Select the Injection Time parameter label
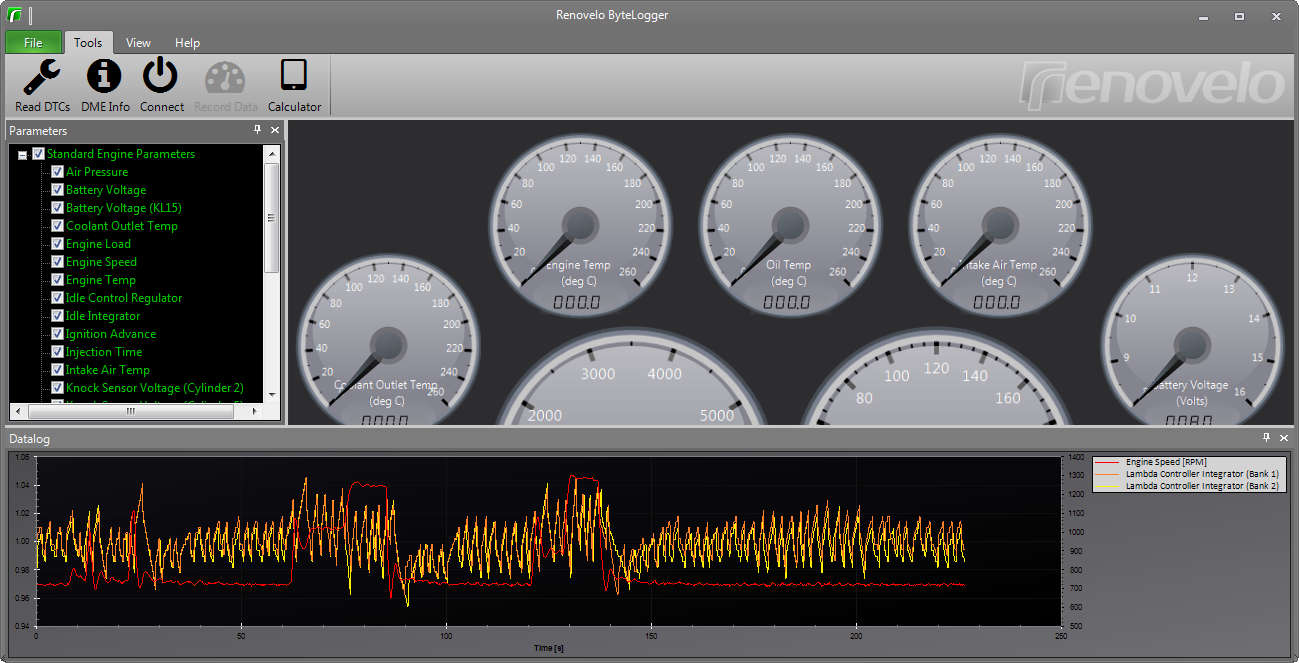 tap(104, 352)
